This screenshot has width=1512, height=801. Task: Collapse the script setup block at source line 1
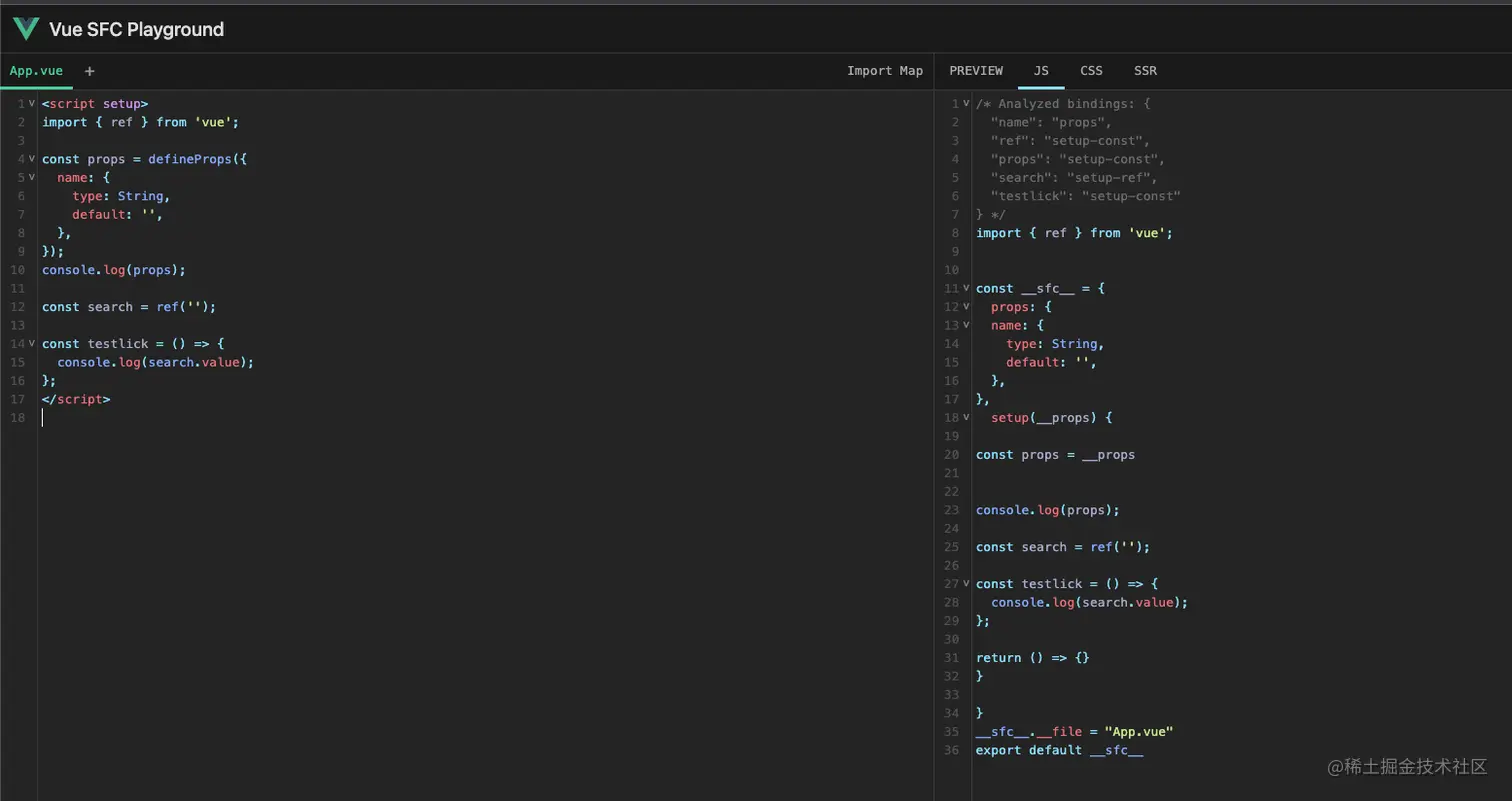coord(31,103)
